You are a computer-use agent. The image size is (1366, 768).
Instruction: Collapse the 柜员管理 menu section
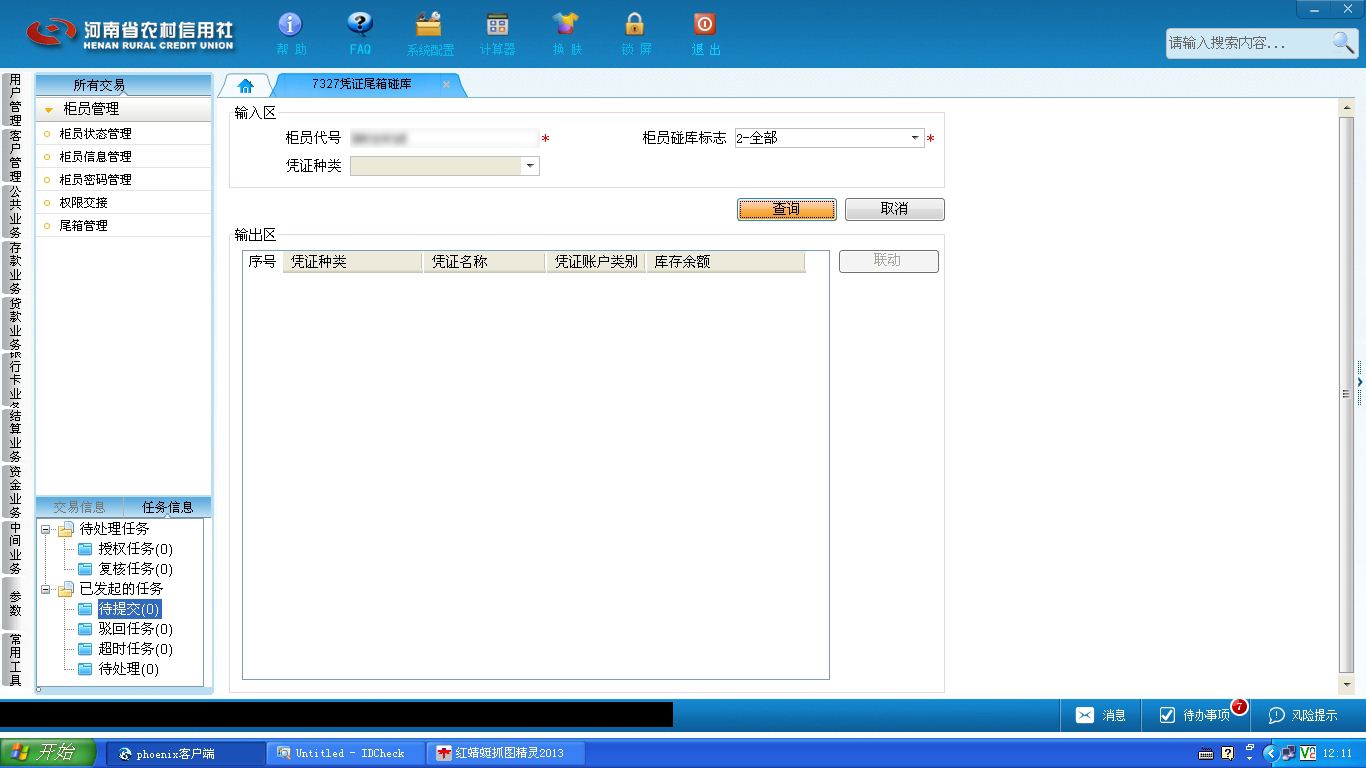[49, 110]
